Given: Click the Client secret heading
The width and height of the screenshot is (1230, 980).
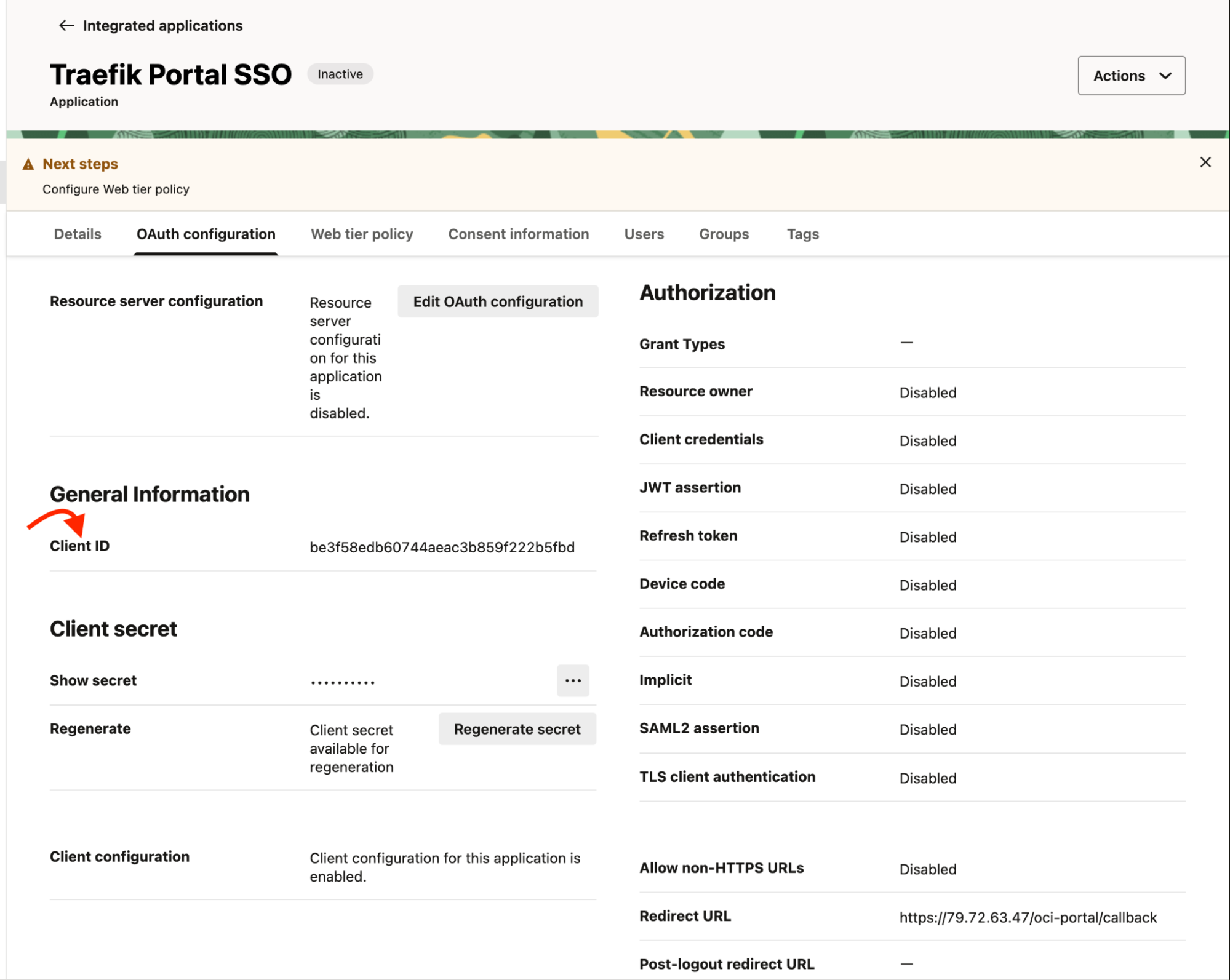Looking at the screenshot, I should tap(113, 629).
